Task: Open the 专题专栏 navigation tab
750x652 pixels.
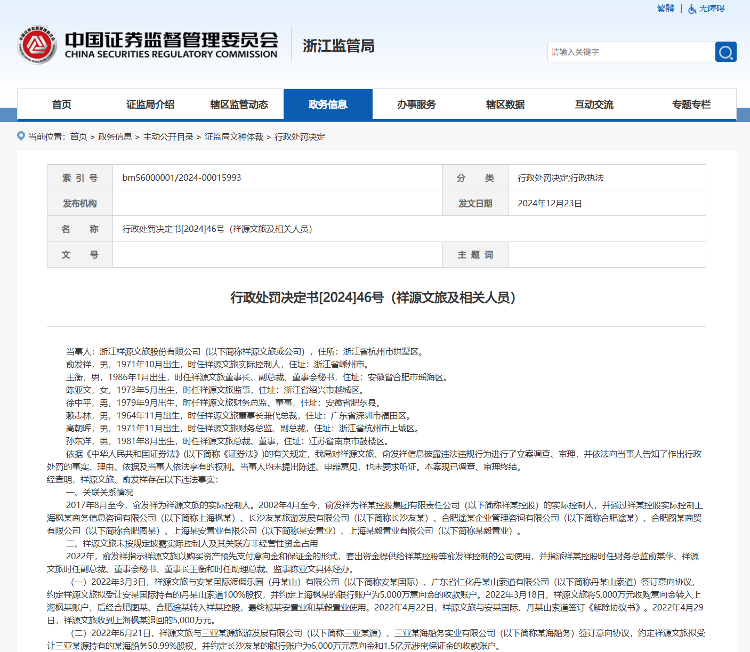Action: tap(691, 104)
